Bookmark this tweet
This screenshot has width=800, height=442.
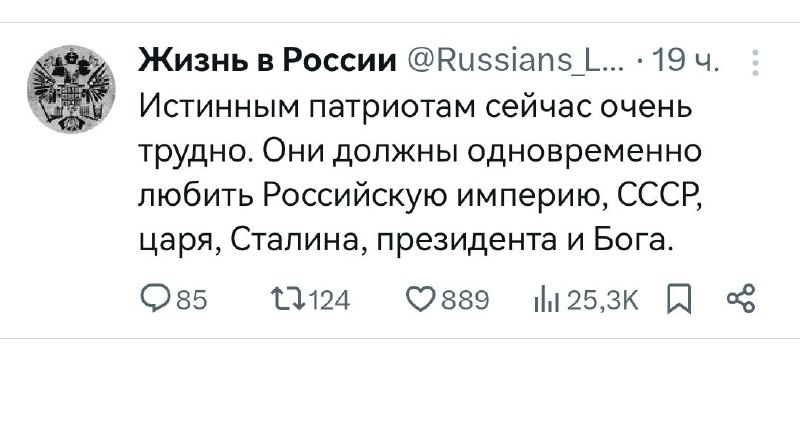(679, 299)
